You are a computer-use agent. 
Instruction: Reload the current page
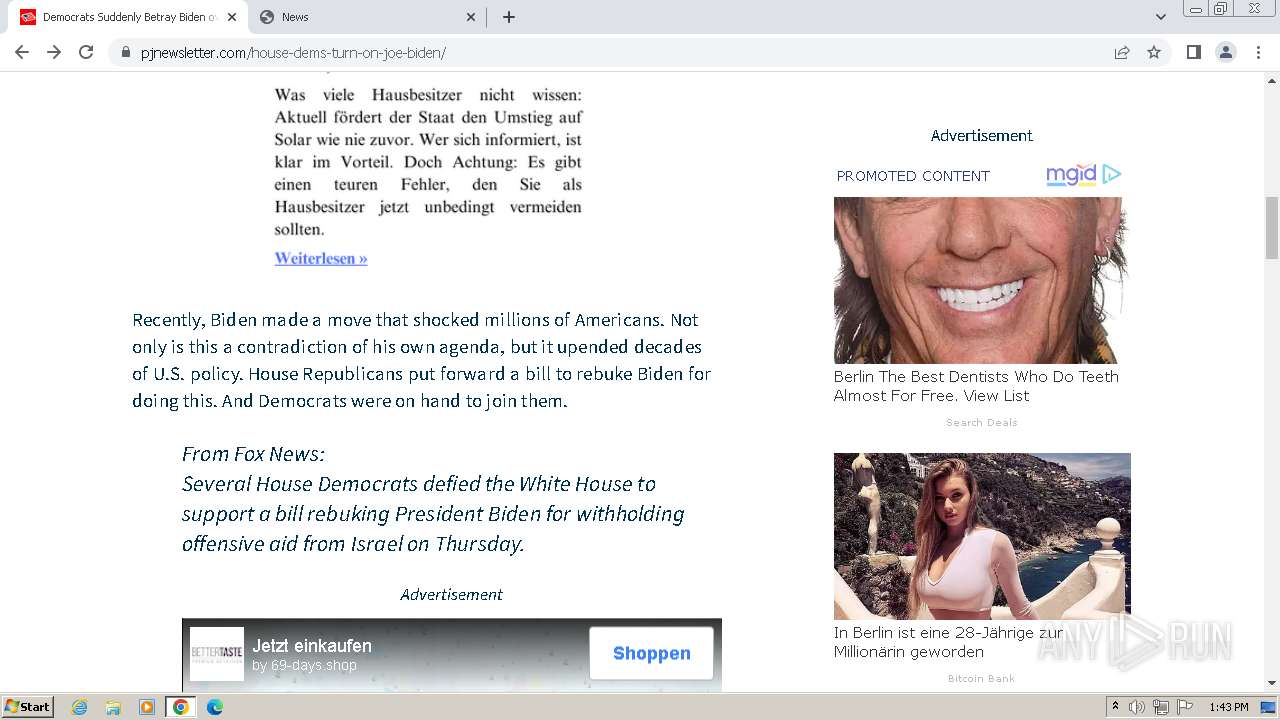[x=86, y=52]
